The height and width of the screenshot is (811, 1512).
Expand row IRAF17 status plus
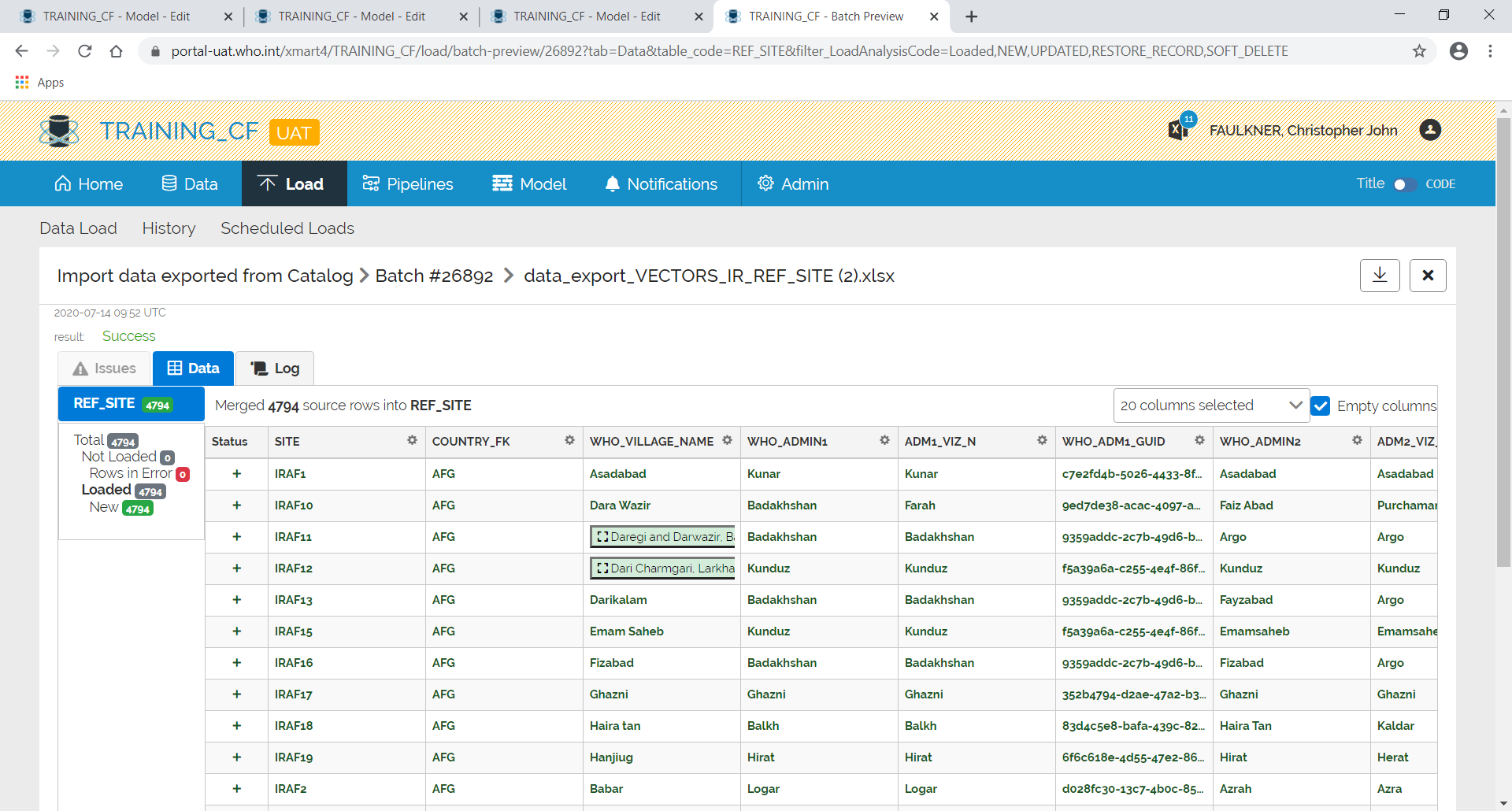(236, 694)
